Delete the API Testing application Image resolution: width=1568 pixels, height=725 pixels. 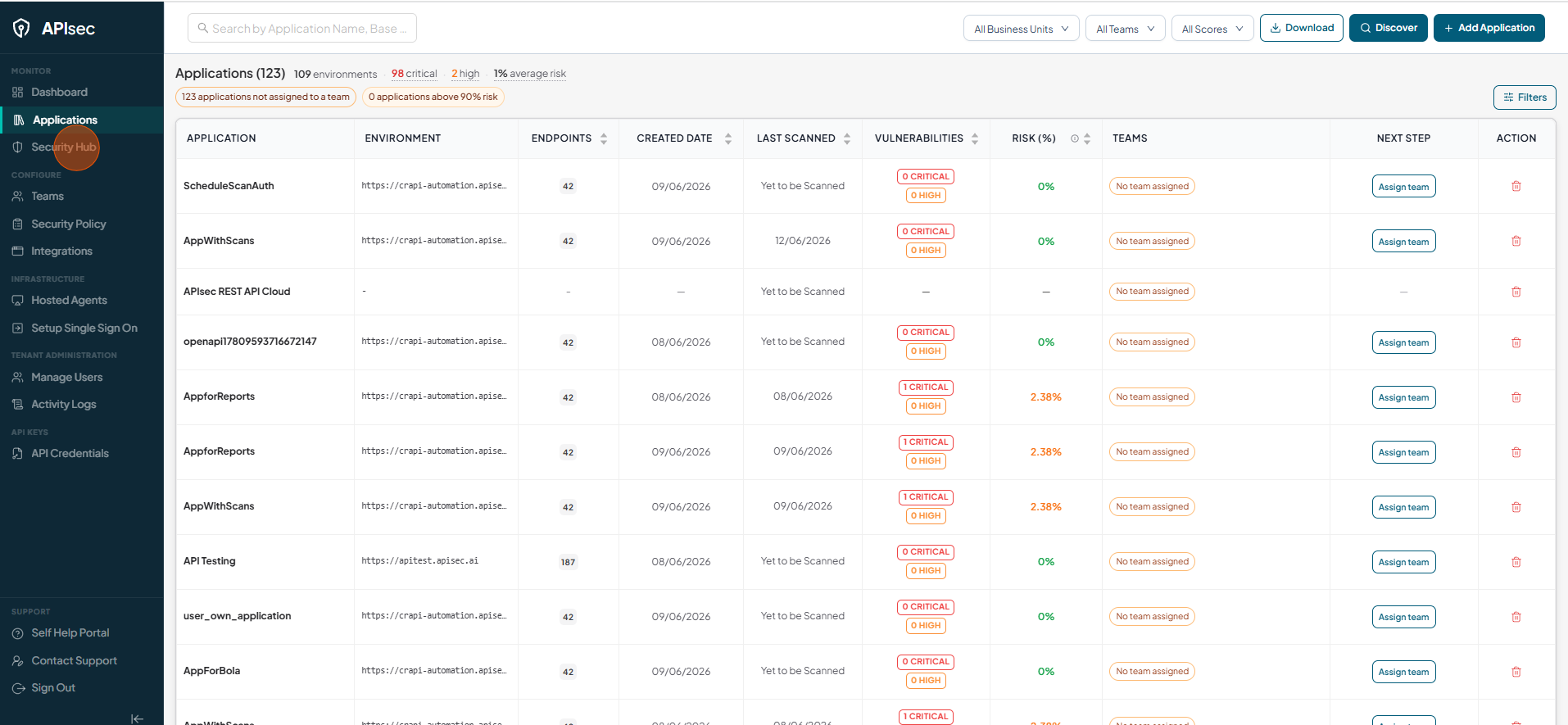[1516, 562]
